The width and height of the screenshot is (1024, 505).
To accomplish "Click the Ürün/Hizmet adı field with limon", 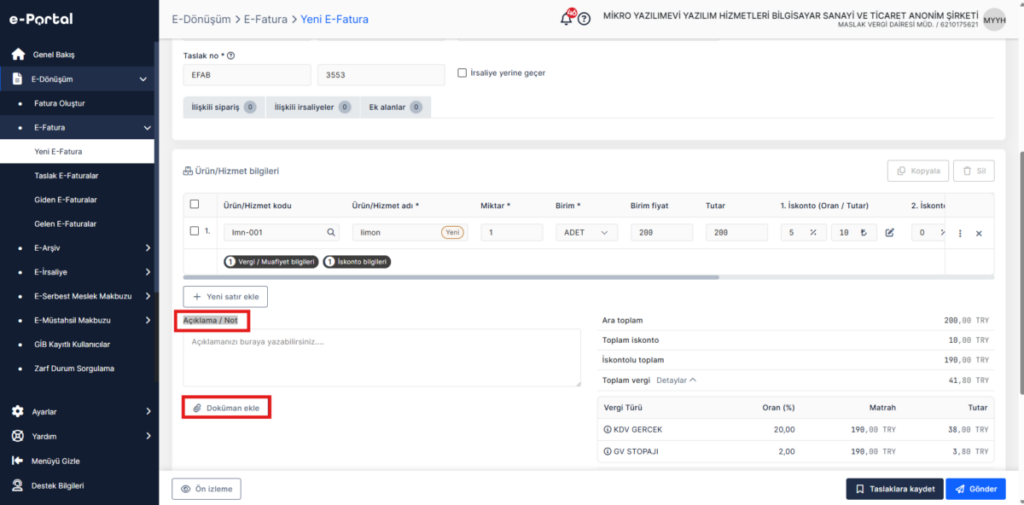I will tap(410, 233).
